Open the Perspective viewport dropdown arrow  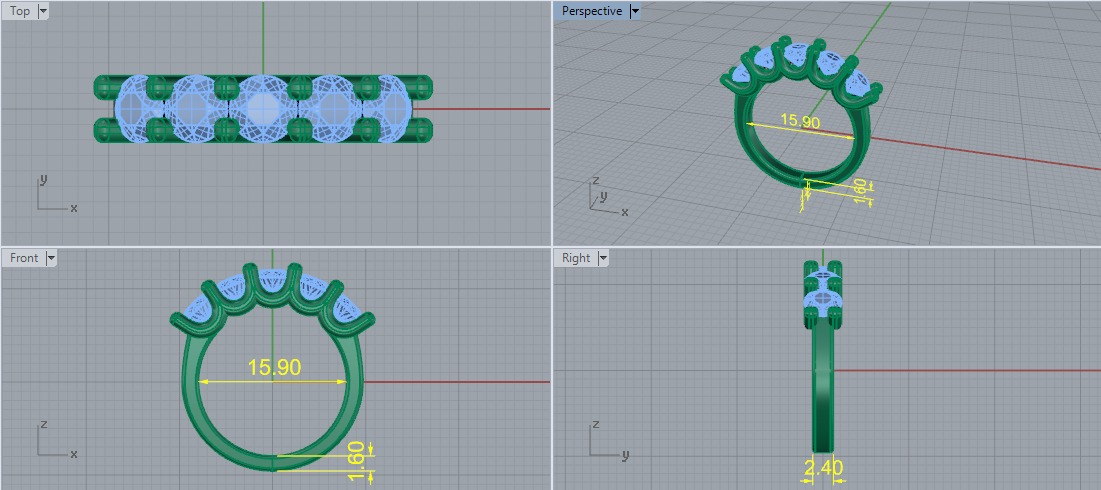(635, 11)
